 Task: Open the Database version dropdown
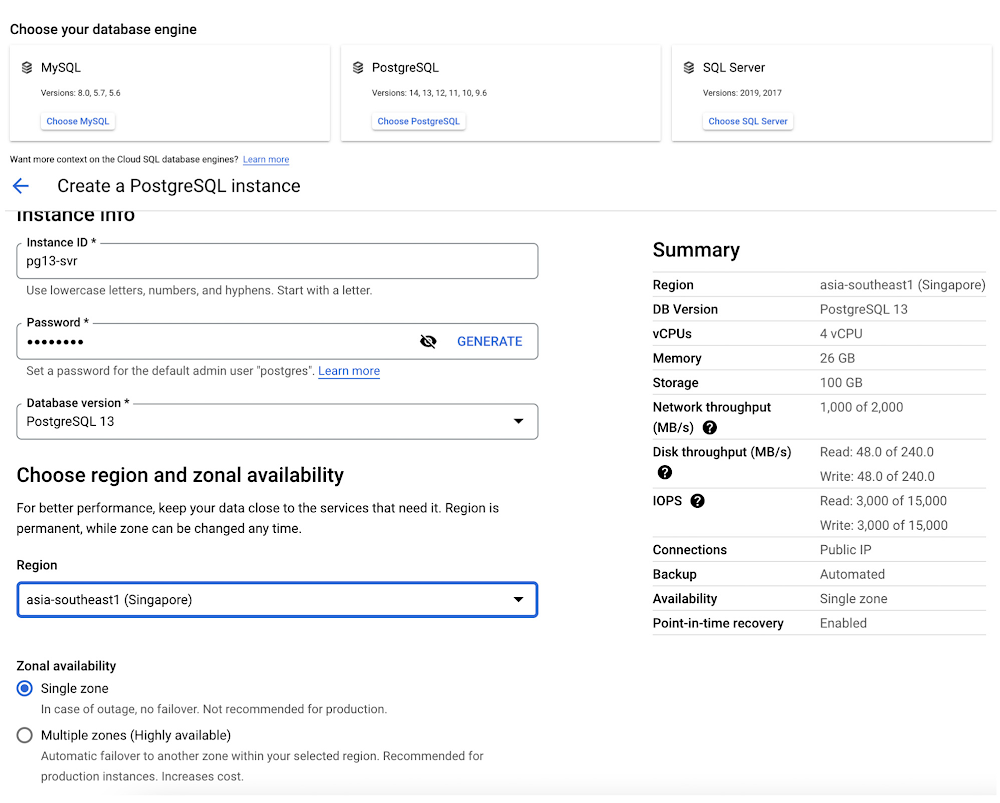click(x=277, y=422)
